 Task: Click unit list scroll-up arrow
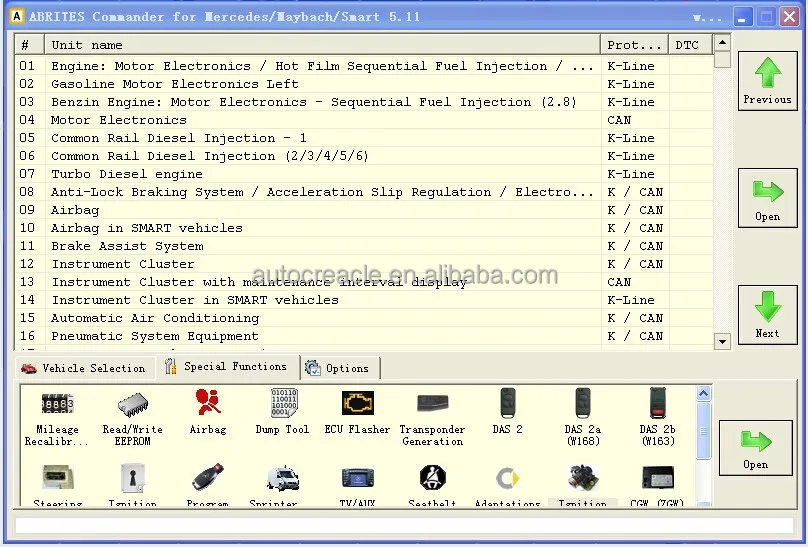pos(722,43)
